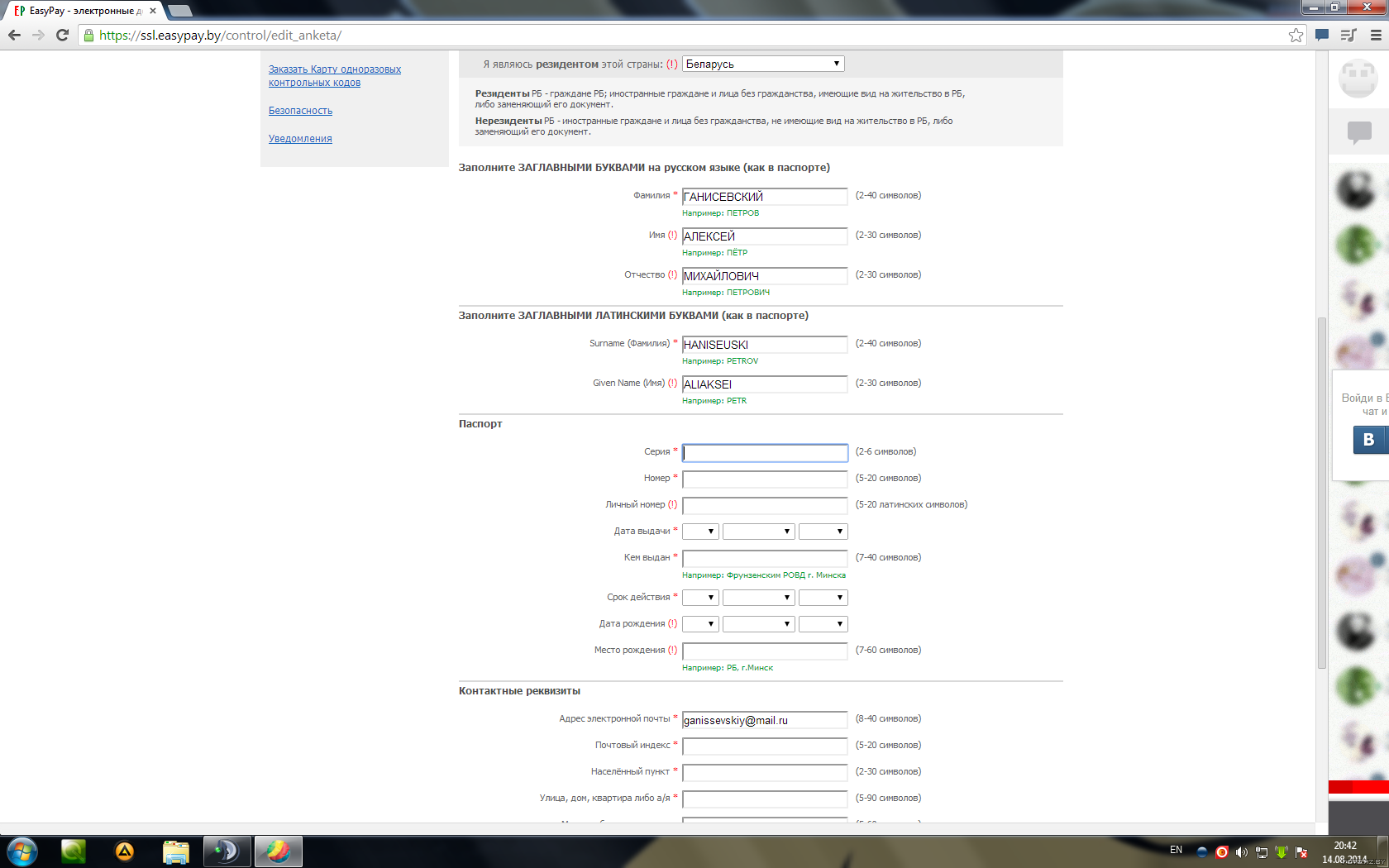Go back to the previous page

click(x=14, y=36)
